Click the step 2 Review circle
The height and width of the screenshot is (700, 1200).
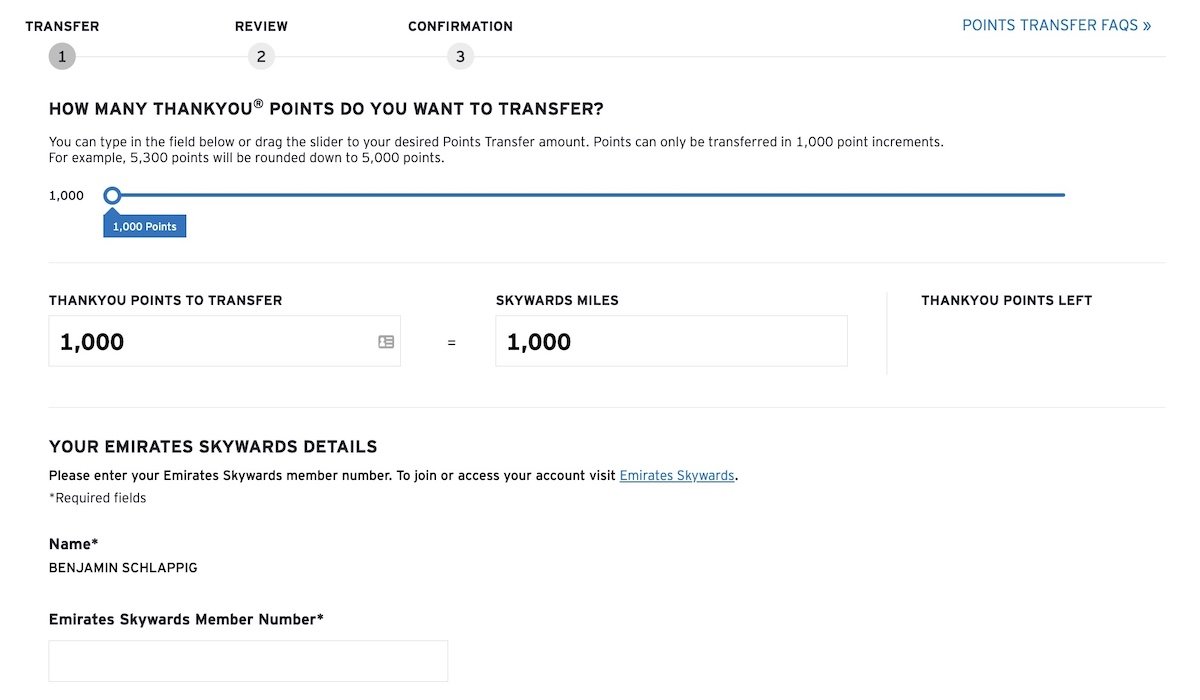tap(261, 57)
